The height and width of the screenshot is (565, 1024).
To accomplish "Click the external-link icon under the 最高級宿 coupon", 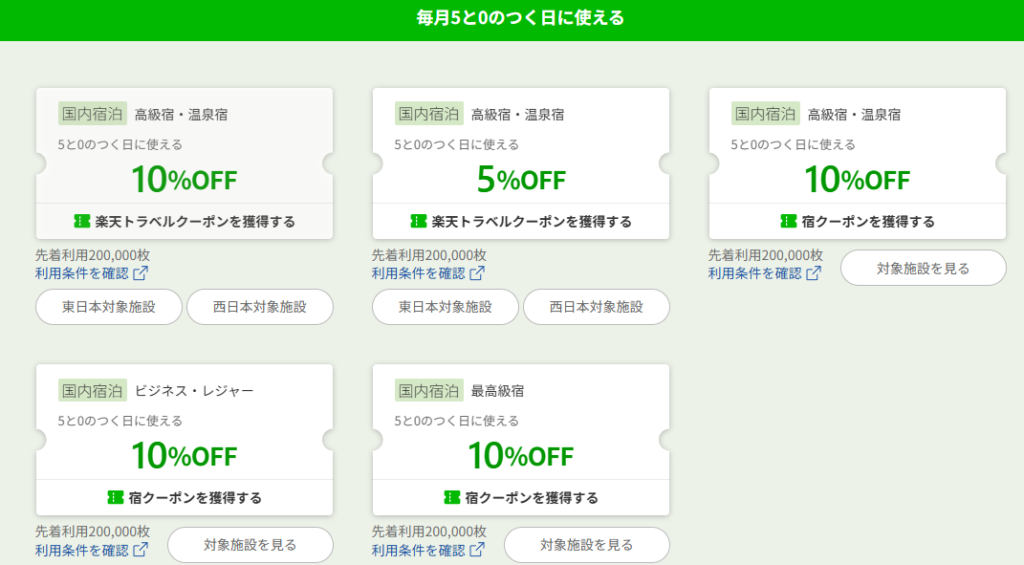I will pos(477,550).
